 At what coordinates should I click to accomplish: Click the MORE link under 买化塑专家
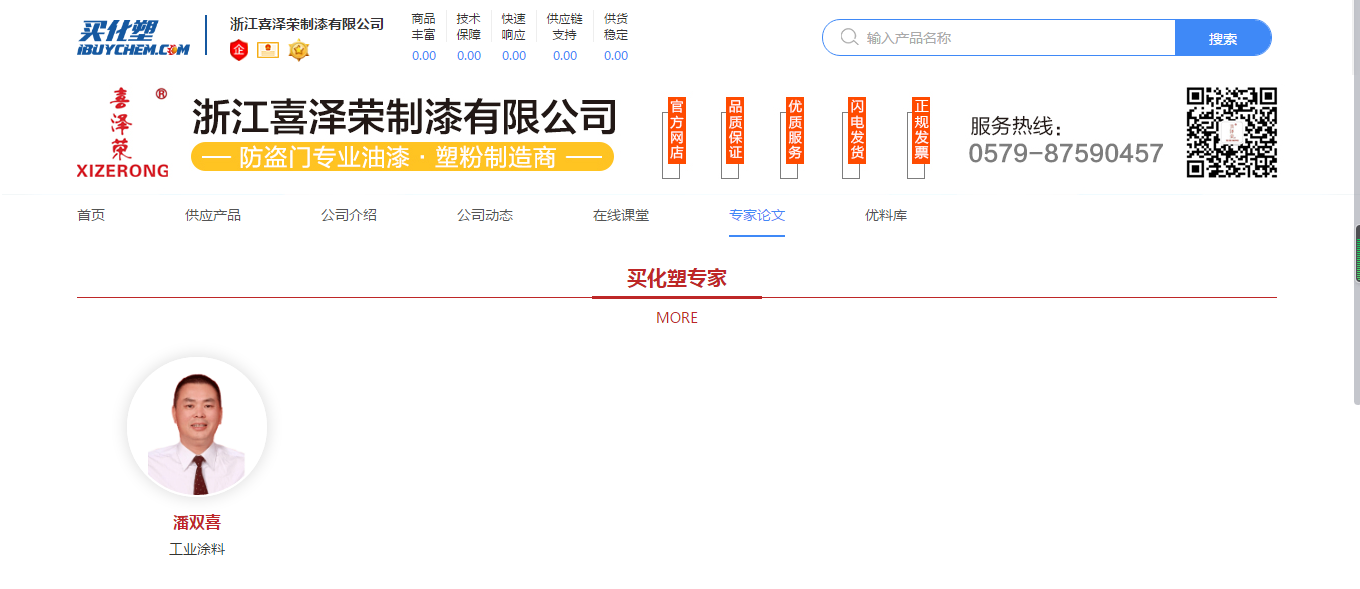pos(677,318)
